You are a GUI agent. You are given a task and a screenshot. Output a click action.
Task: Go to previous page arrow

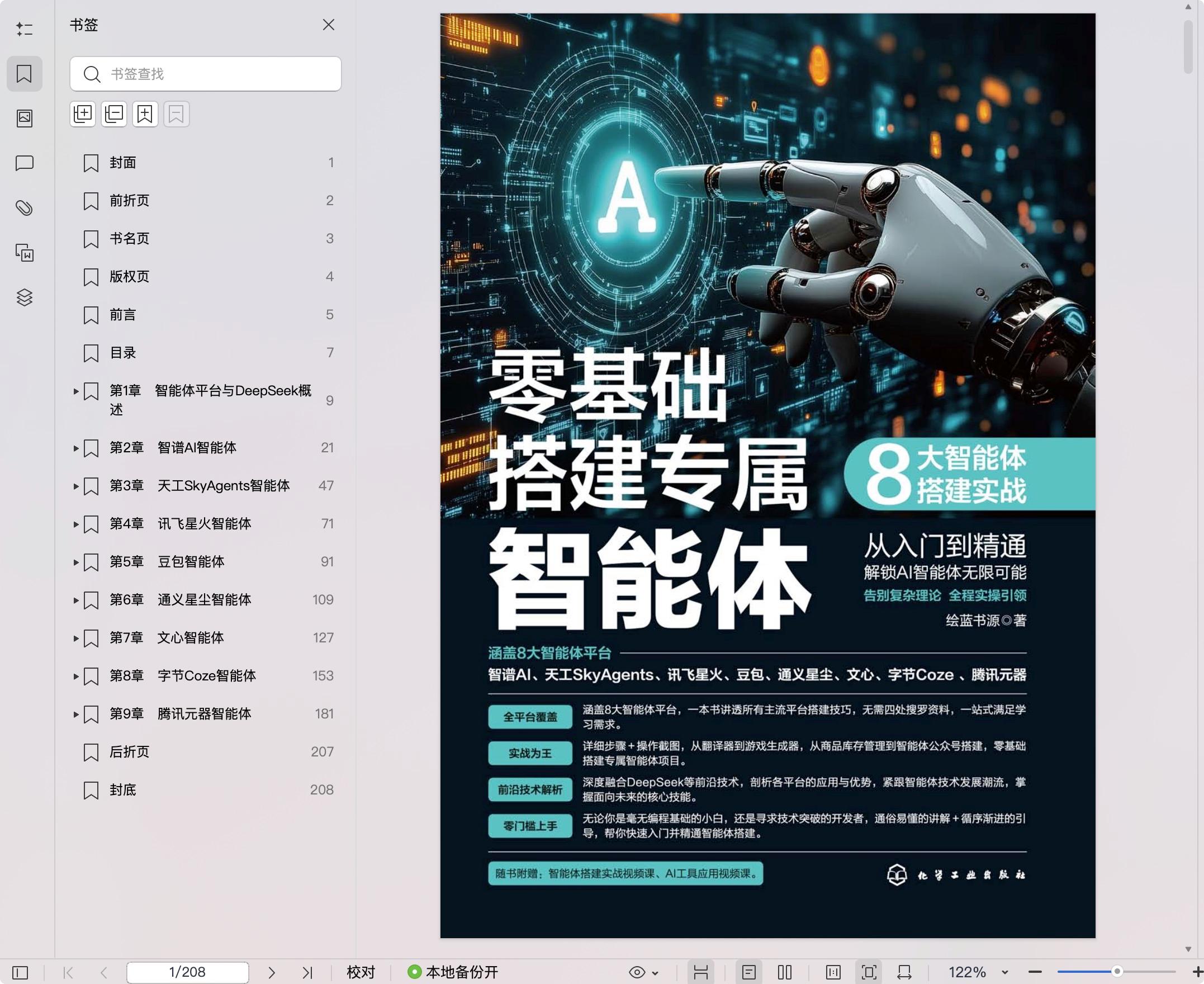click(x=103, y=973)
